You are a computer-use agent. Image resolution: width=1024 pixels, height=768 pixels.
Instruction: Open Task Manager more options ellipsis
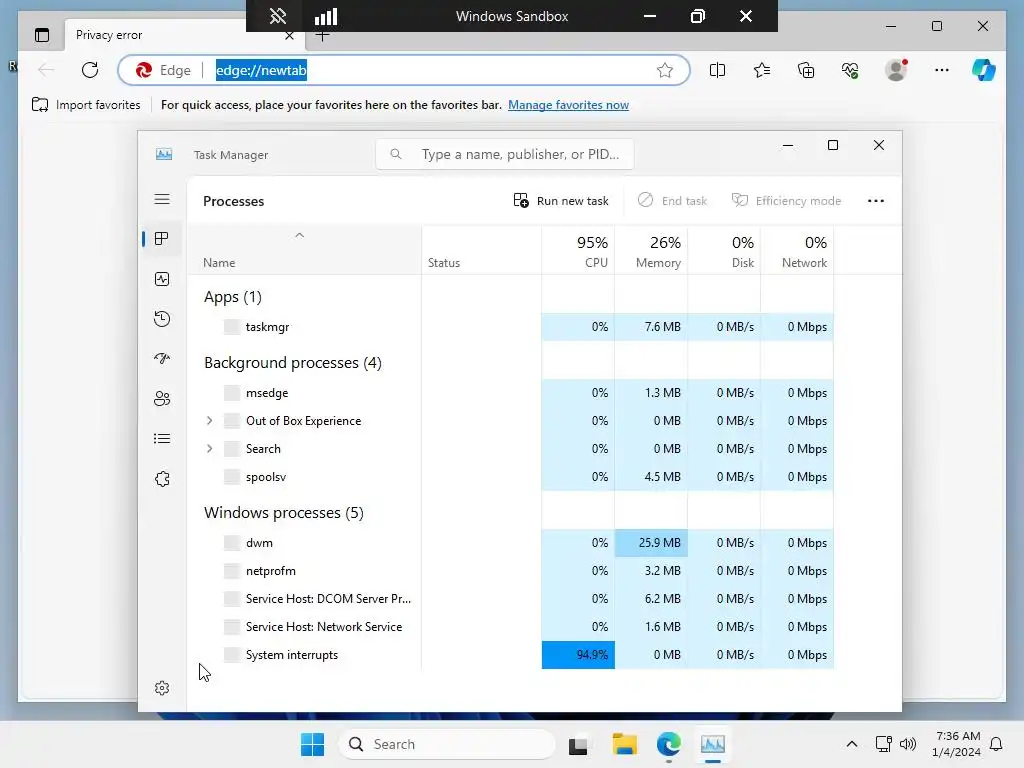click(x=876, y=200)
